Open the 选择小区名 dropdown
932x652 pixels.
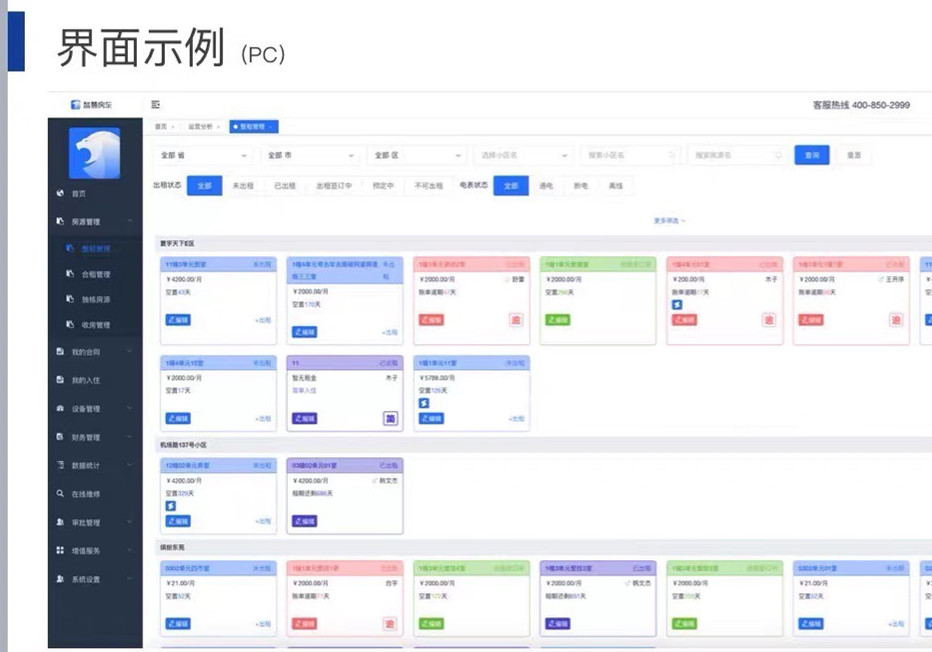524,155
